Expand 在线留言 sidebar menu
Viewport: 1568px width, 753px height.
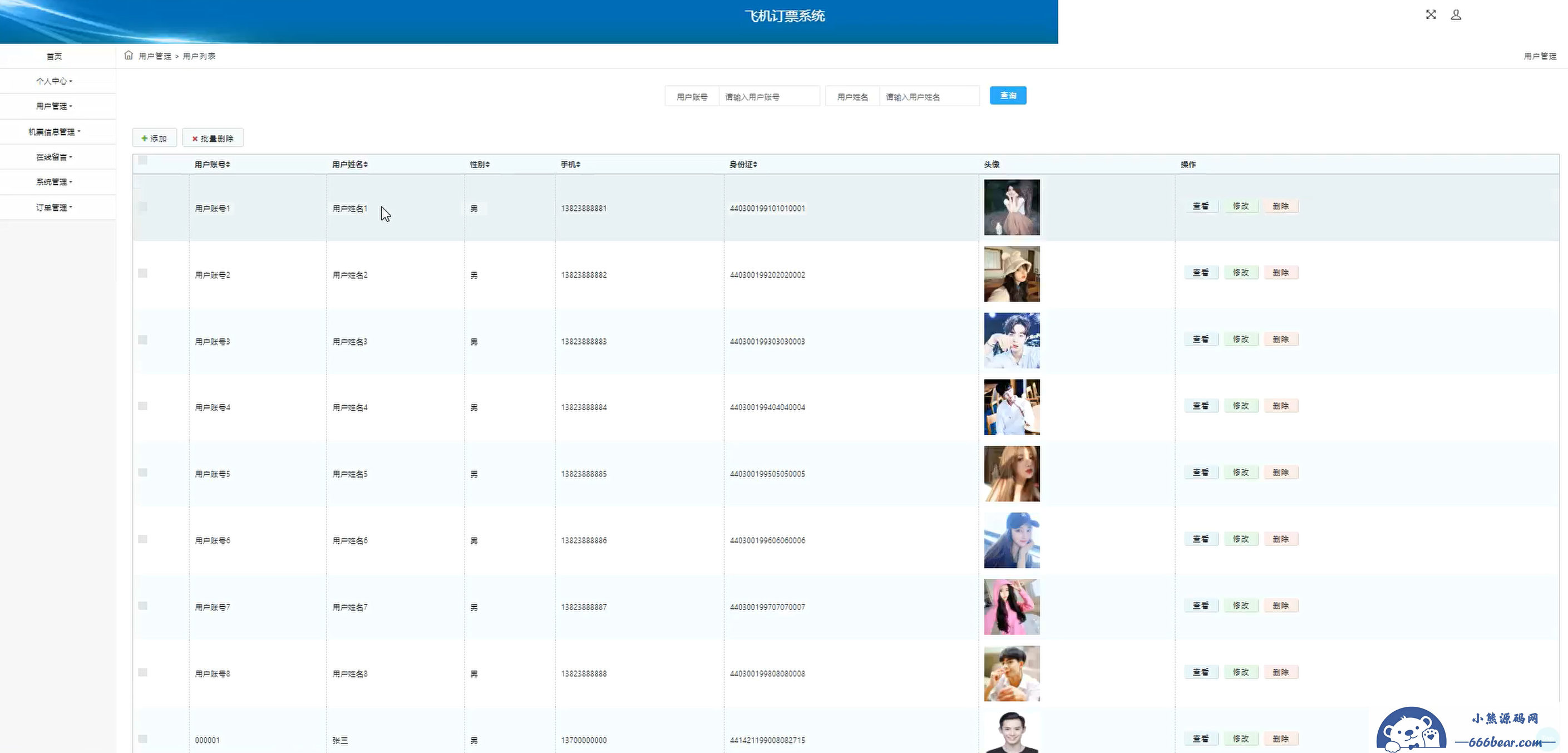coord(54,157)
